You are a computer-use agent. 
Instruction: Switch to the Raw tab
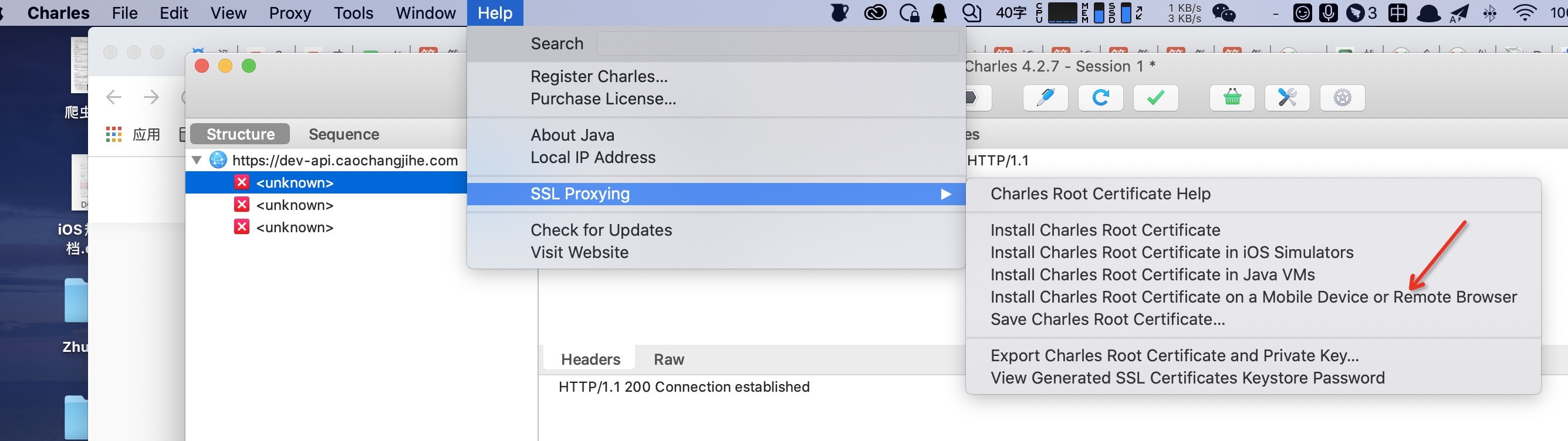click(x=669, y=359)
